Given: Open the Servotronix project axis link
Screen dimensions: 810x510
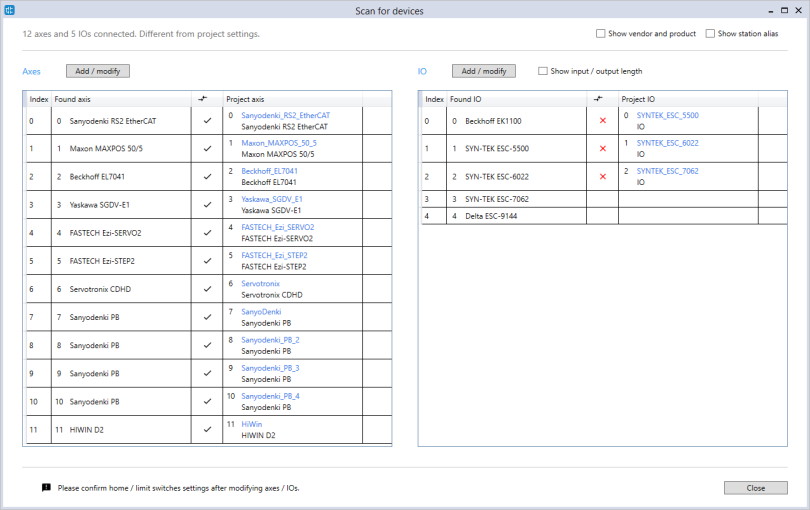Looking at the screenshot, I should [x=260, y=284].
